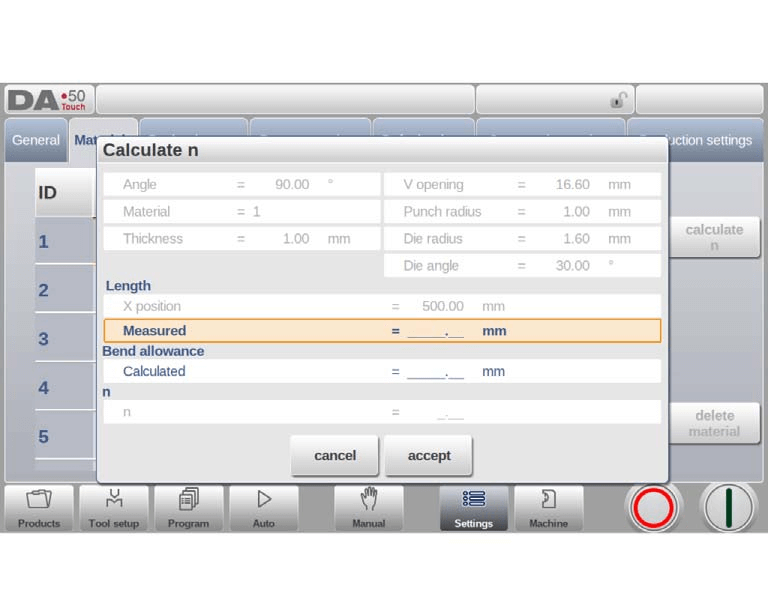This screenshot has height=615, width=768.
Task: Switch to the General tab
Action: click(36, 140)
